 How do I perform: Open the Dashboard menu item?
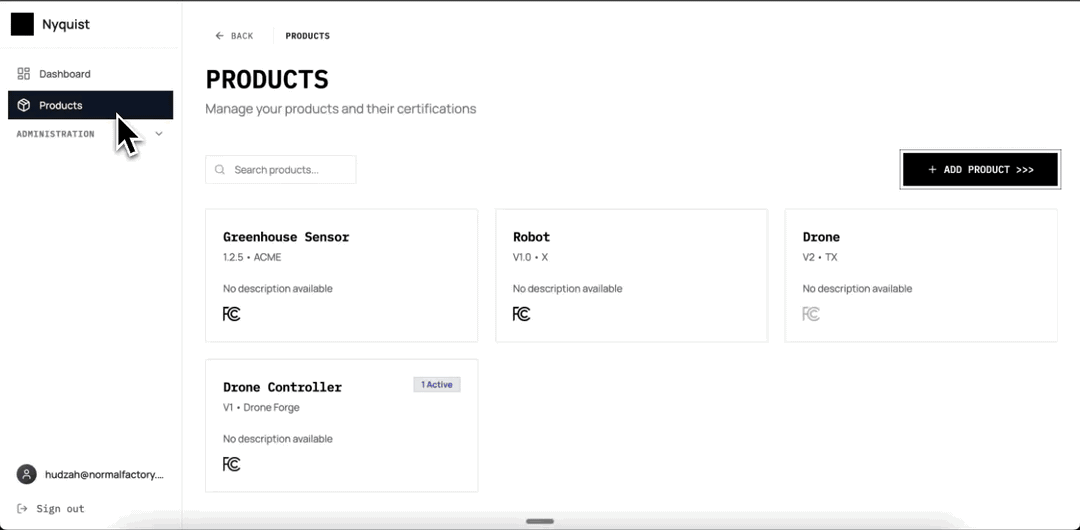(65, 74)
